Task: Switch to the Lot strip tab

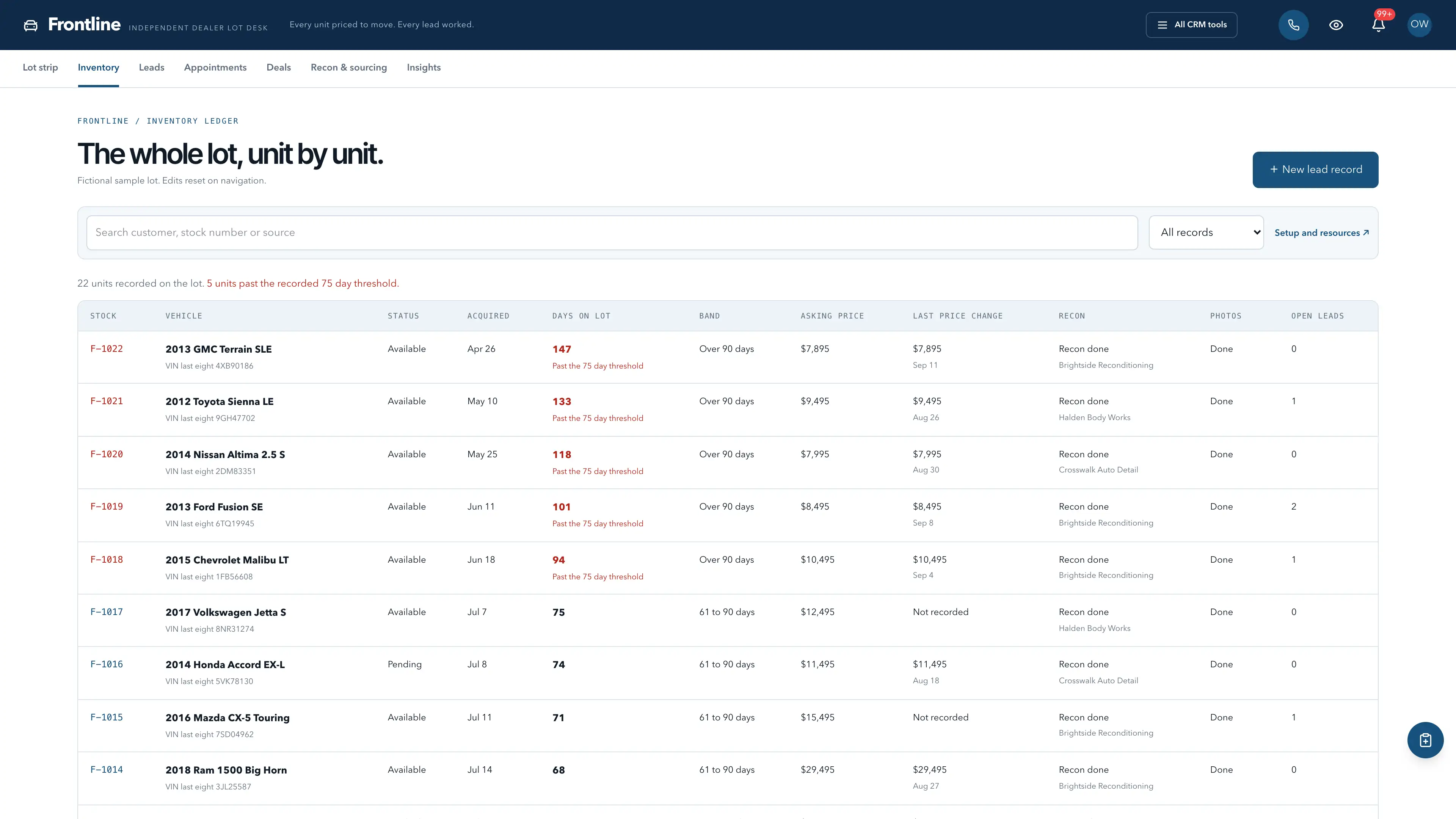Action: 40,67
